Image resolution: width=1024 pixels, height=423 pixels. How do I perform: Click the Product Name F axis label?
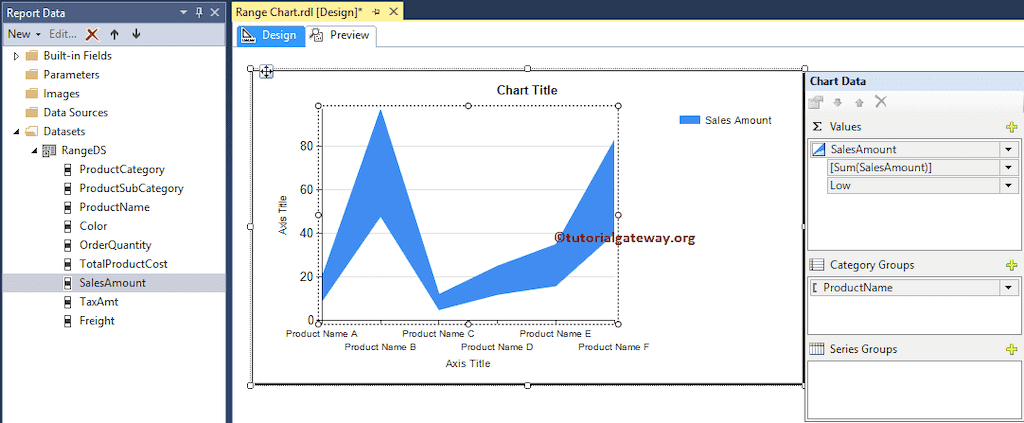point(613,347)
